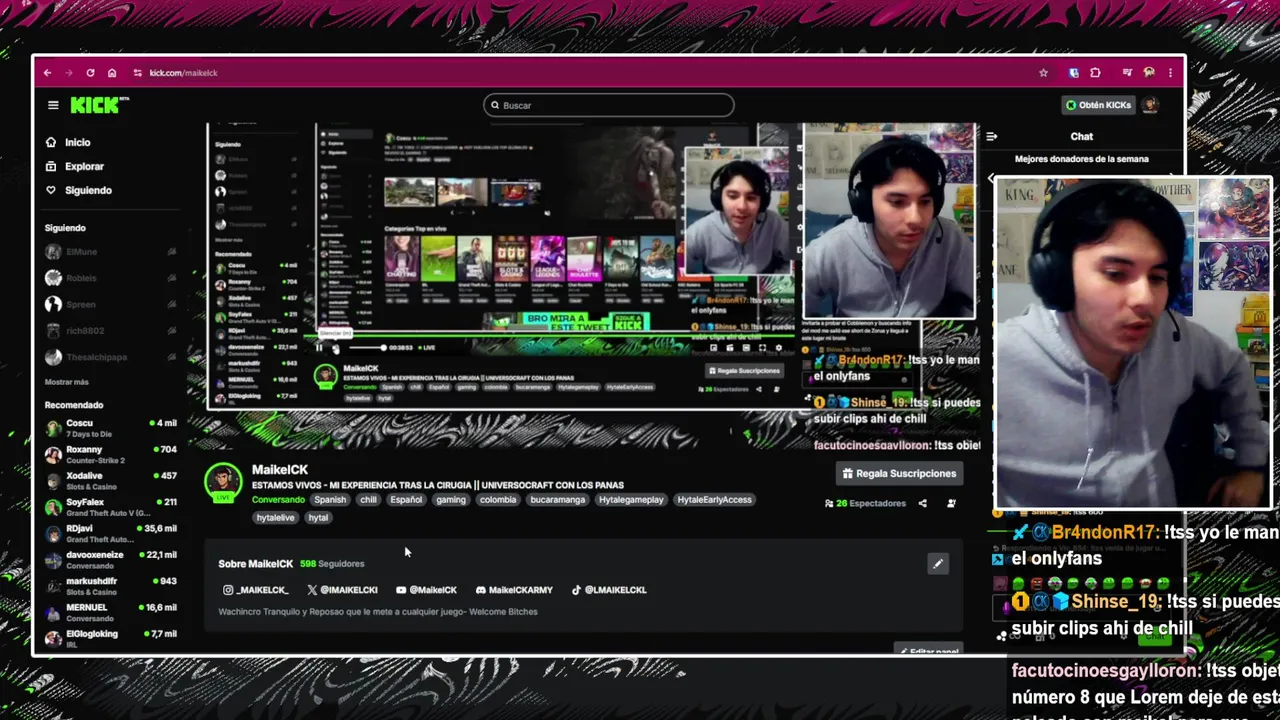
Task: Open recommended channel markushdlfr
Action: tap(110, 586)
